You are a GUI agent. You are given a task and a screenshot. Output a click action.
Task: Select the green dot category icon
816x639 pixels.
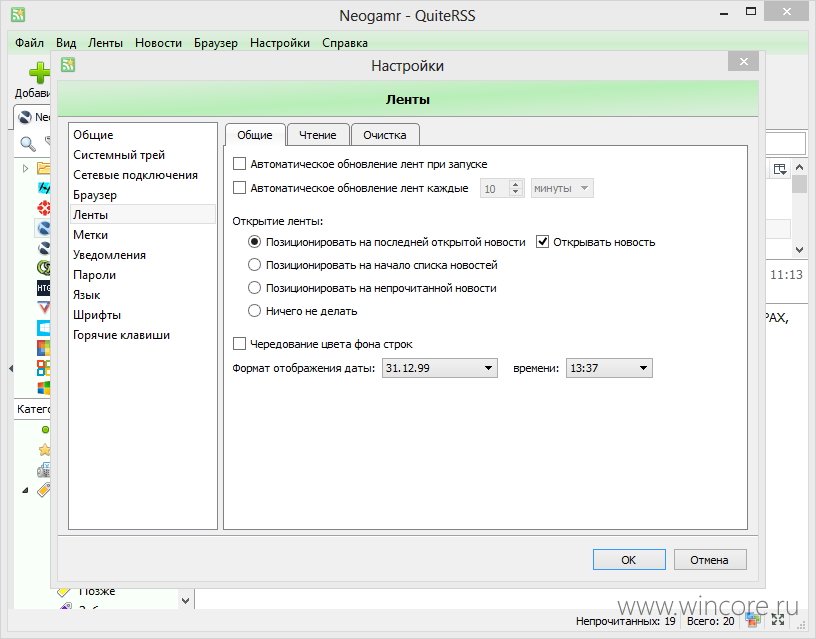[x=45, y=429]
